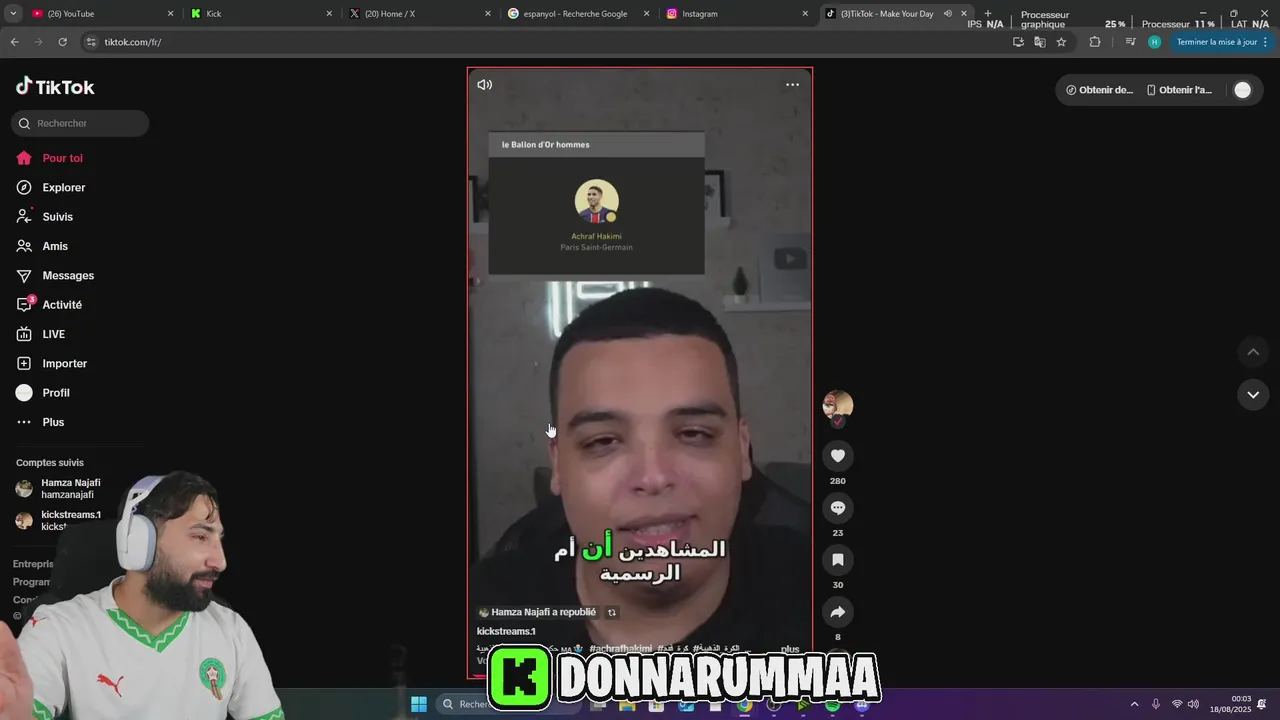Click the browser back arrow
The image size is (1280, 720).
tap(14, 42)
